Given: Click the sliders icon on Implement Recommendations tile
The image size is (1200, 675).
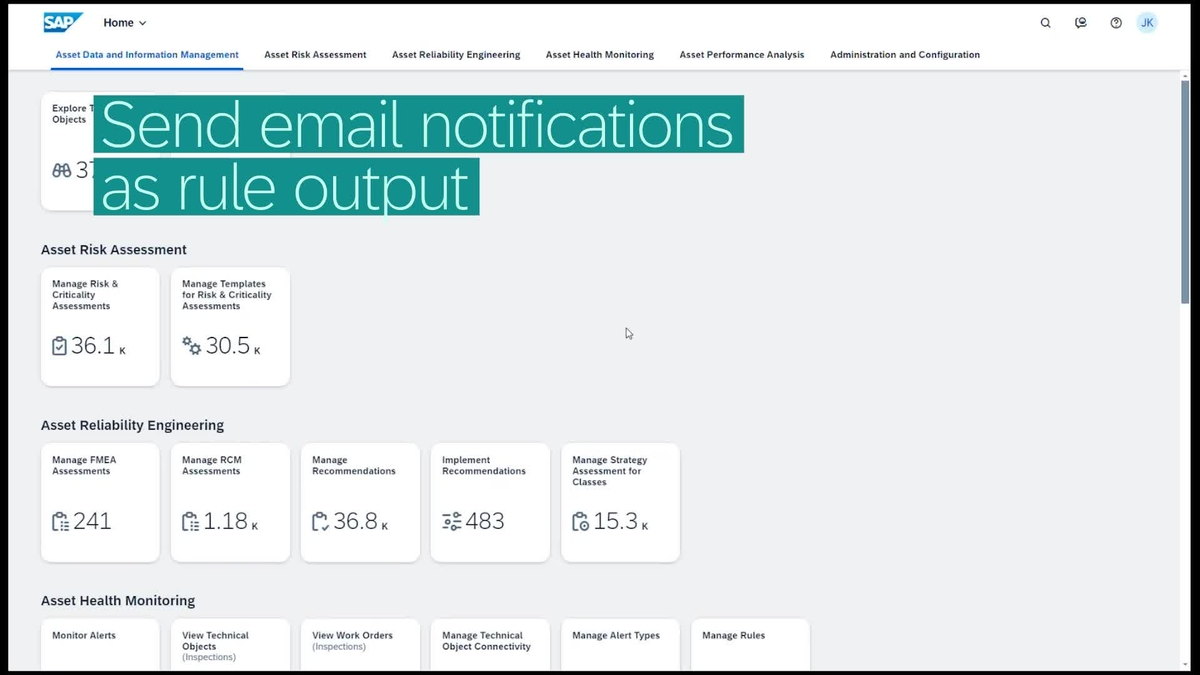Looking at the screenshot, I should tap(452, 521).
